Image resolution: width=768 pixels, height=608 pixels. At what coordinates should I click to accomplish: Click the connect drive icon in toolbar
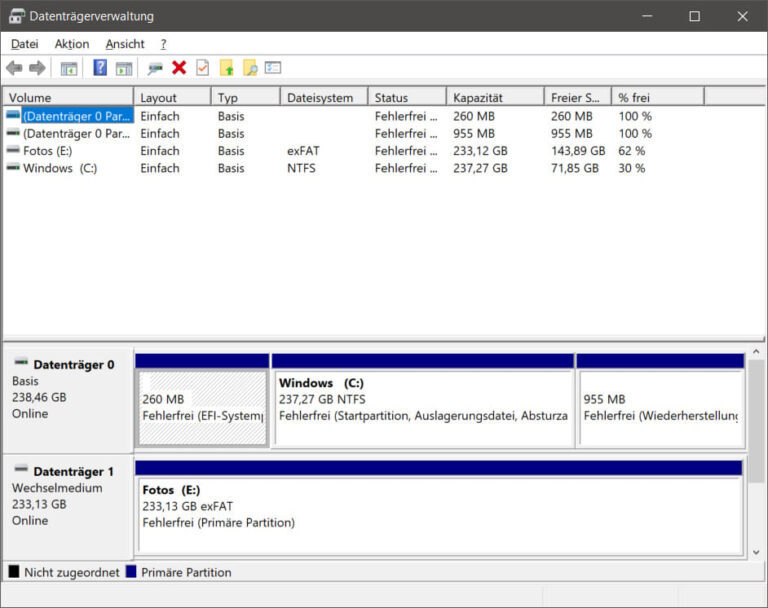[155, 68]
